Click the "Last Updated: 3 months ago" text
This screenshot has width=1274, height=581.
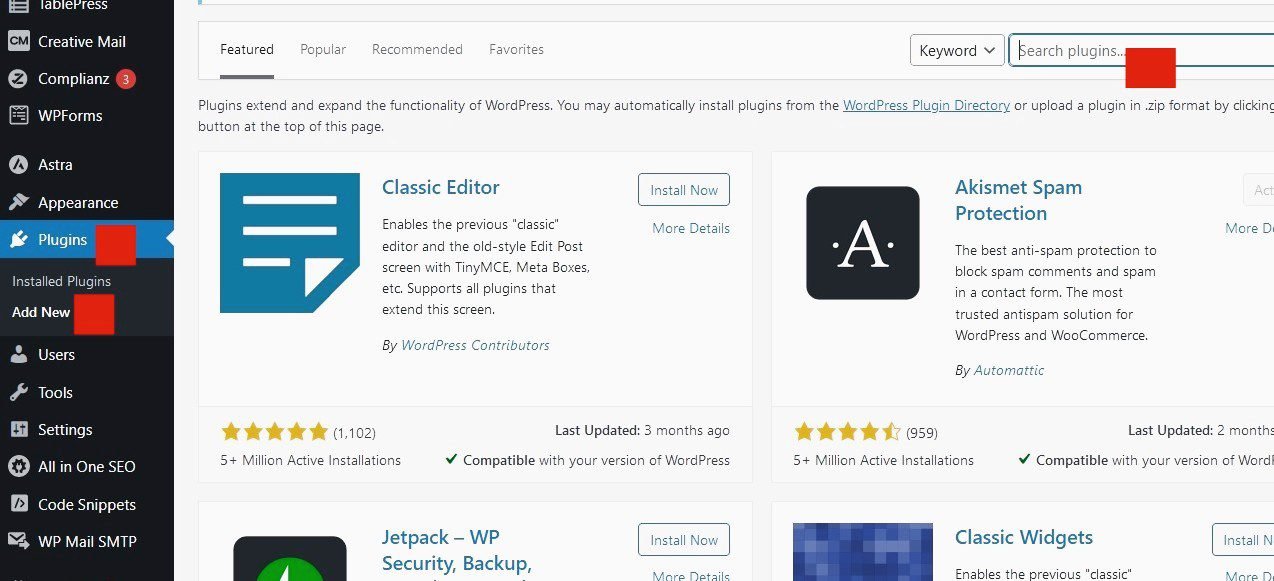[642, 430]
